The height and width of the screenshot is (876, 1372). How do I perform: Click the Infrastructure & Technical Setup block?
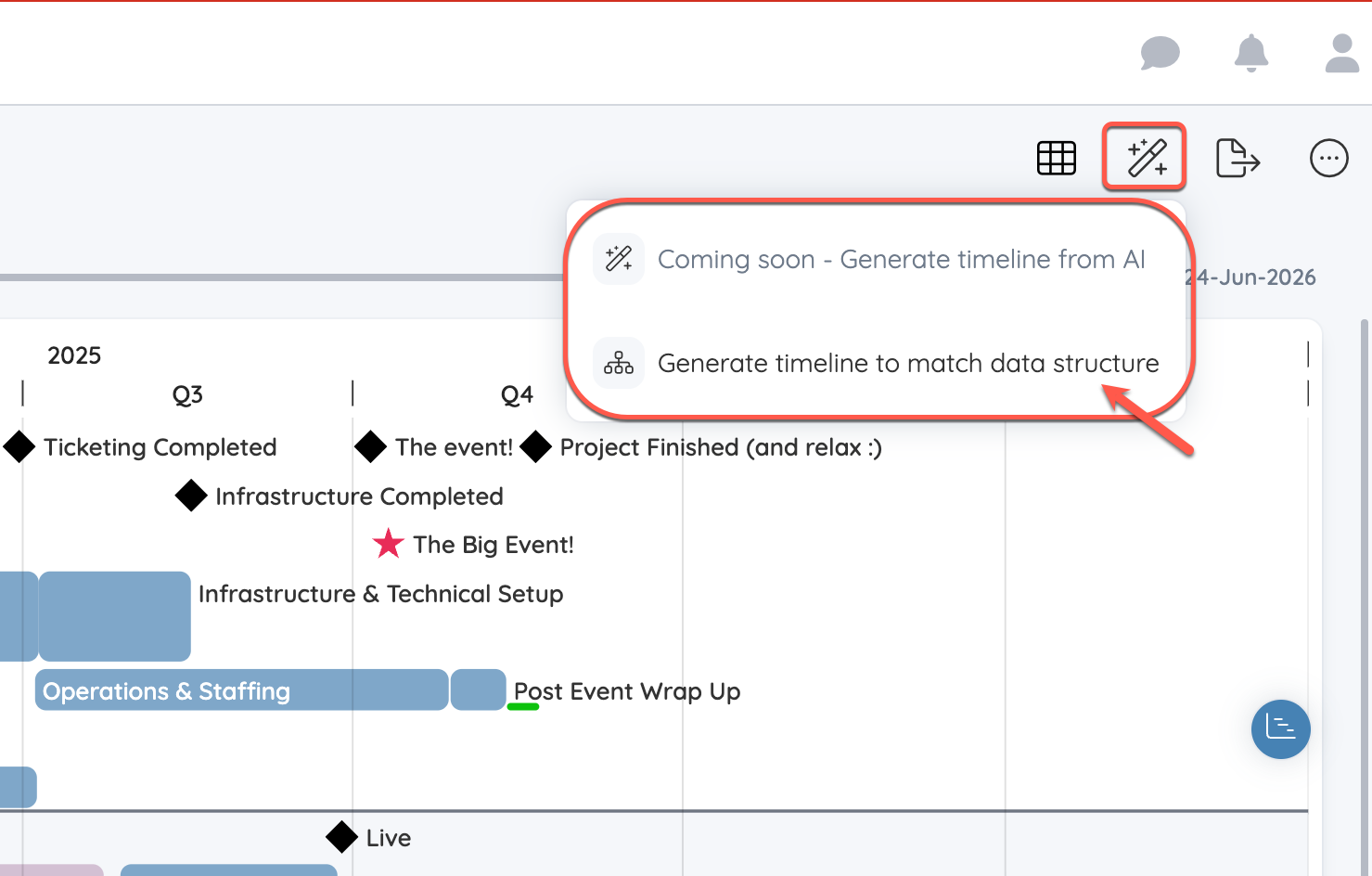(x=115, y=616)
